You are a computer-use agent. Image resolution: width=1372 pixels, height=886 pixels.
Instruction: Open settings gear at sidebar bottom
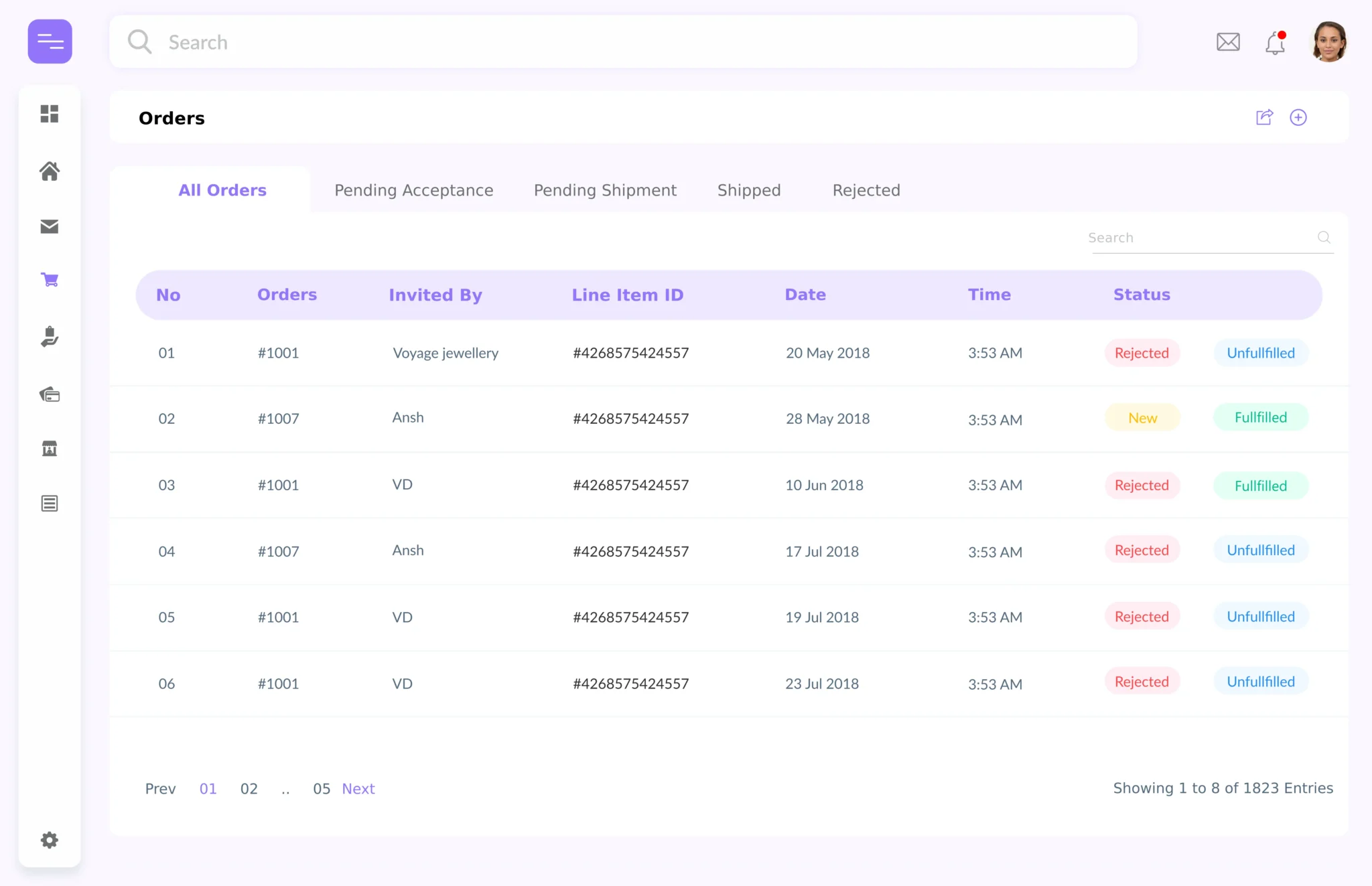(x=50, y=840)
